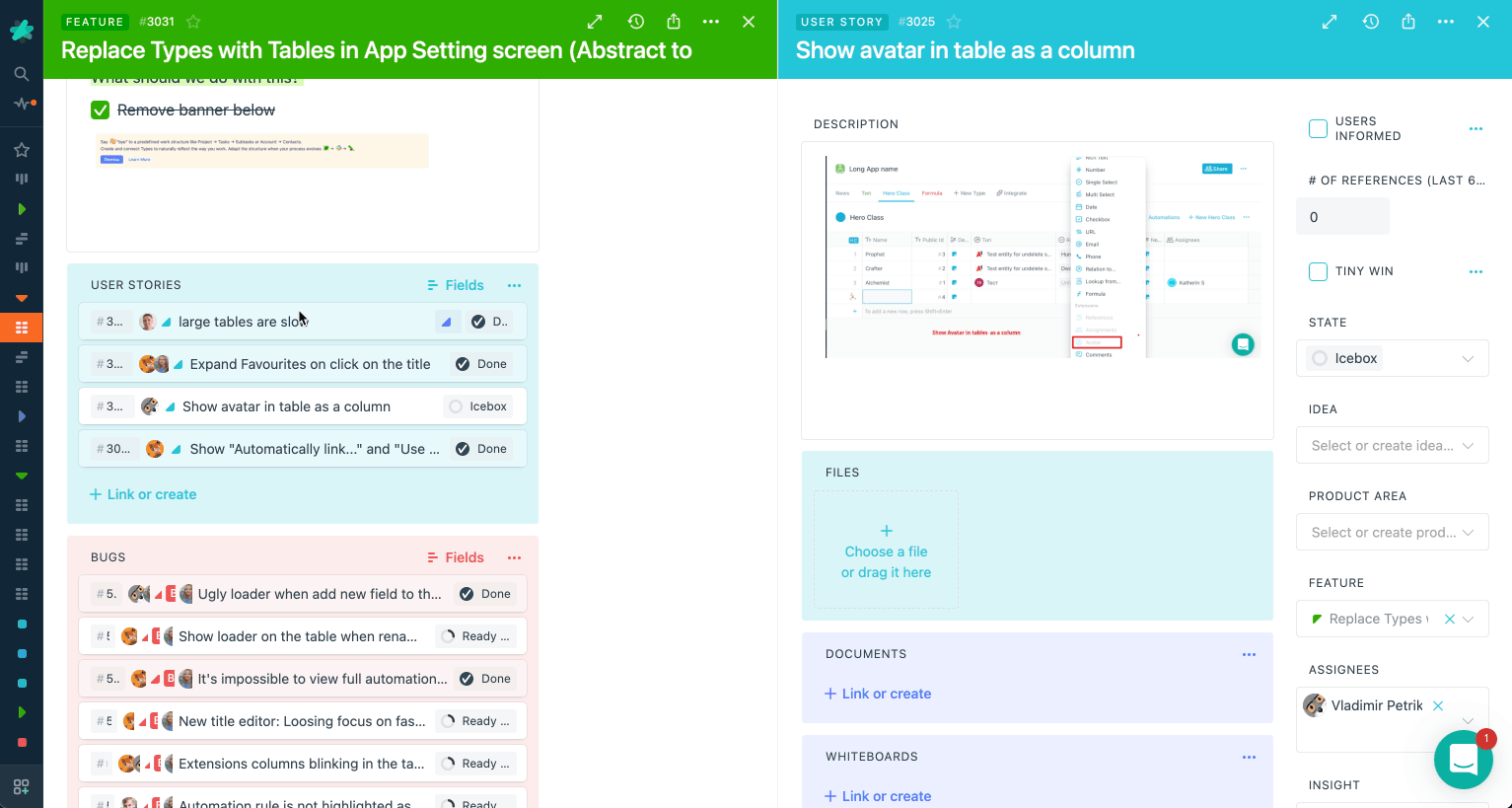The width and height of the screenshot is (1512, 808).
Task: Open more options for the Documents section
Action: [1249, 654]
